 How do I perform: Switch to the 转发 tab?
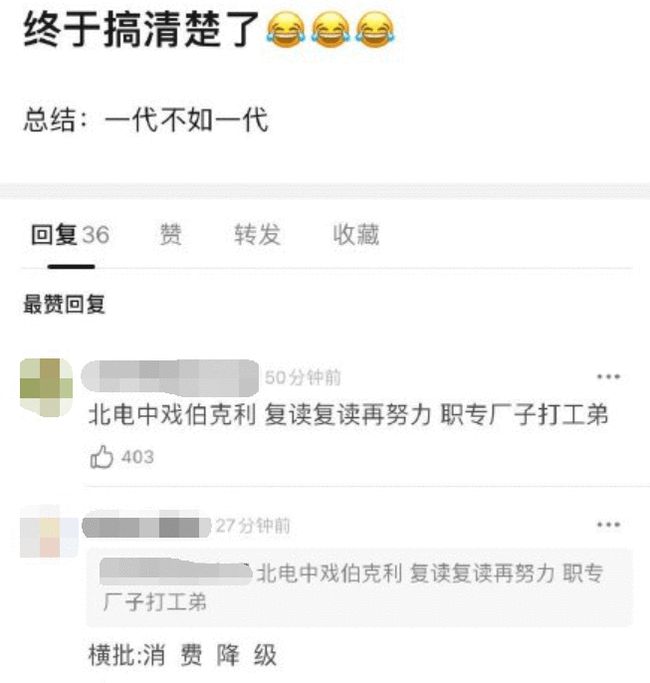pyautogui.click(x=257, y=235)
